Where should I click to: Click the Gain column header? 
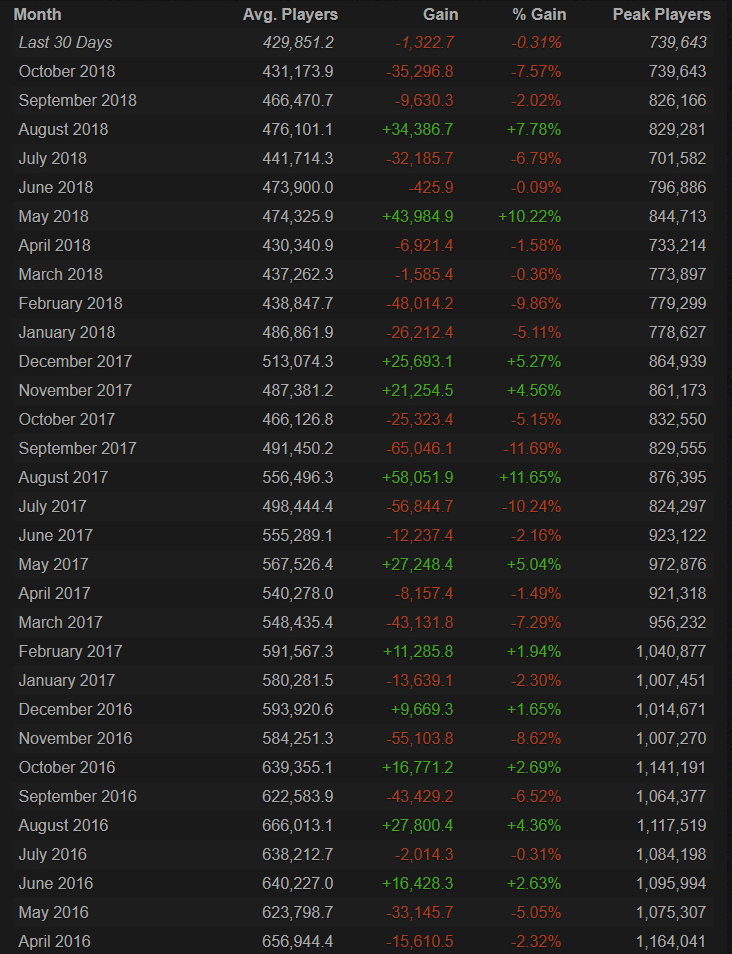click(441, 14)
